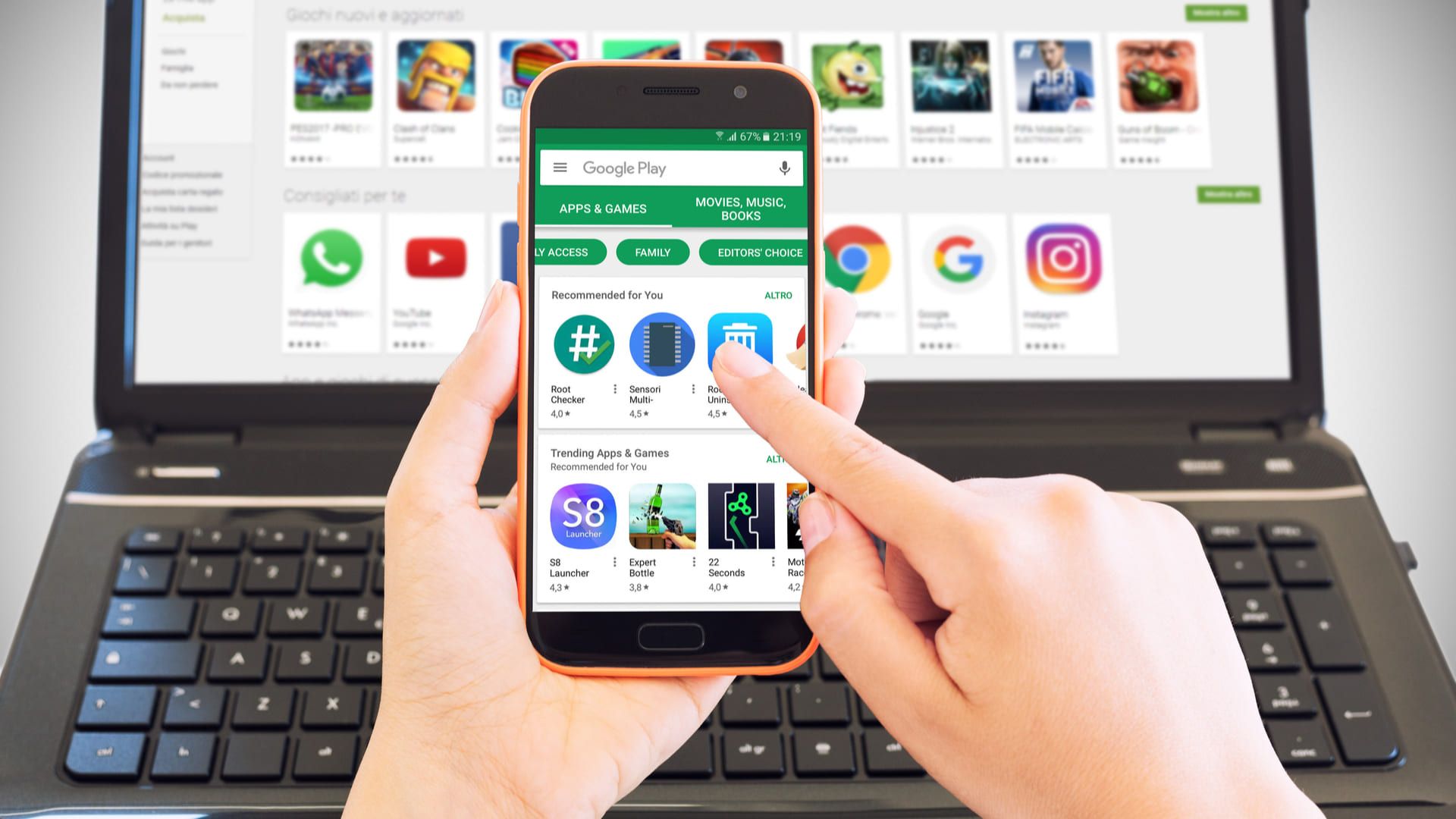Select the APPS & GAMES tab
1456x819 pixels.
pyautogui.click(x=602, y=209)
